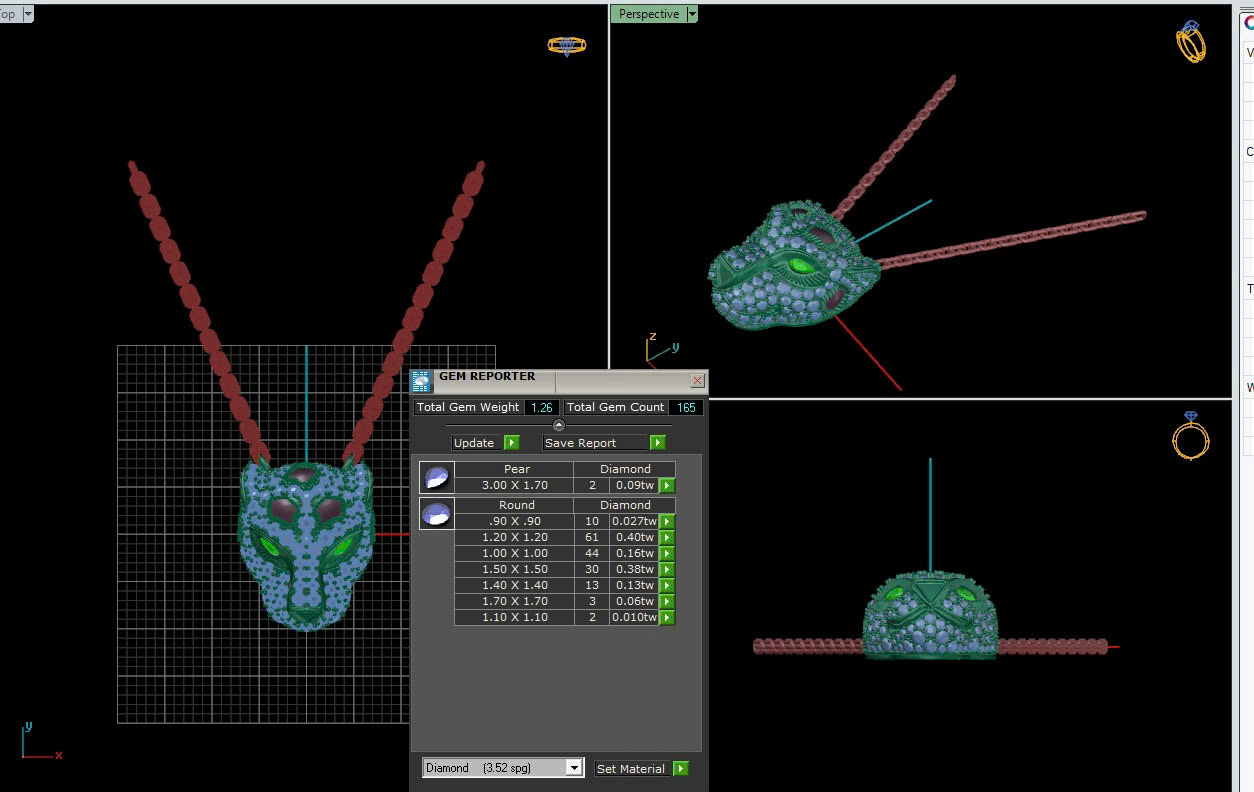Click the Pear gem shape icon
The width and height of the screenshot is (1254, 792).
(x=436, y=478)
